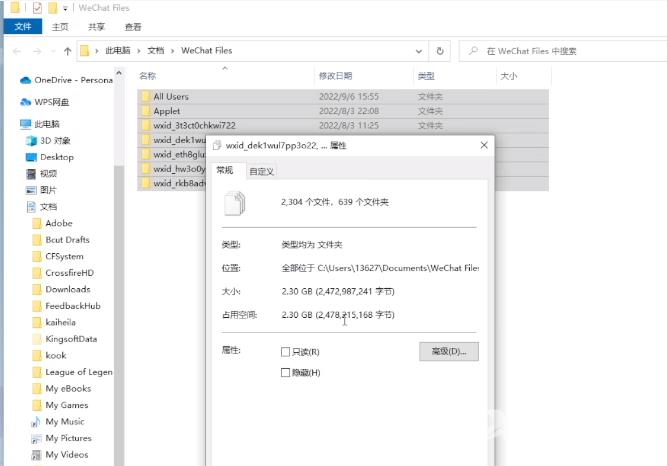Check the 隐藏(H) hidden checkbox

287,373
